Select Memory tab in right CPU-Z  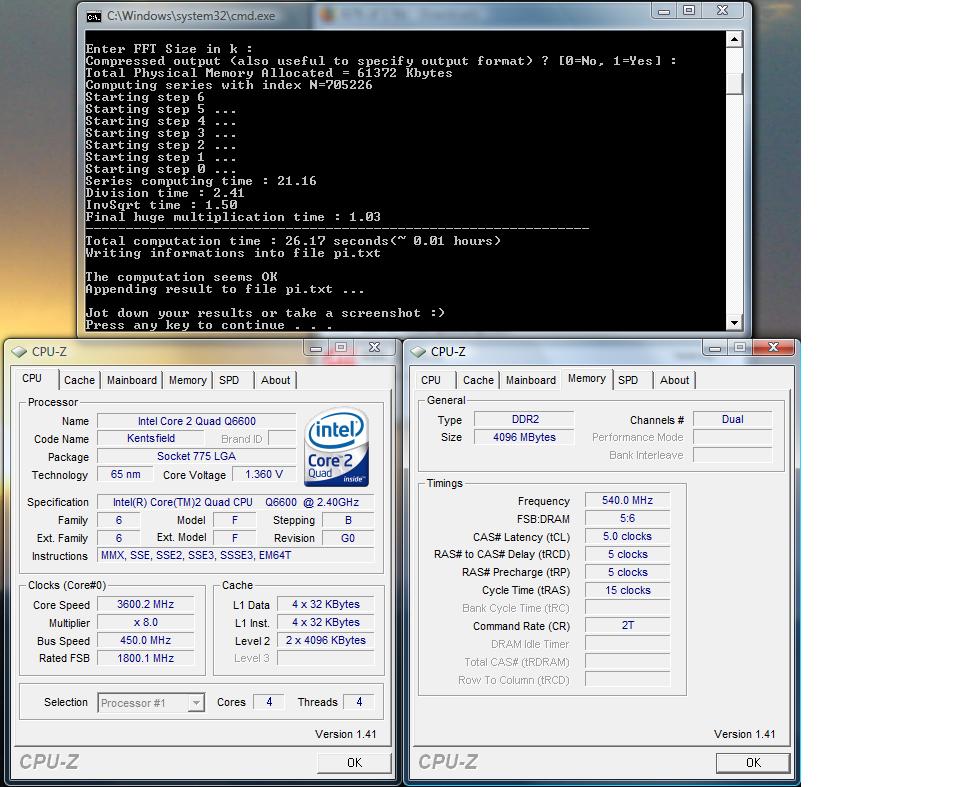coord(587,378)
